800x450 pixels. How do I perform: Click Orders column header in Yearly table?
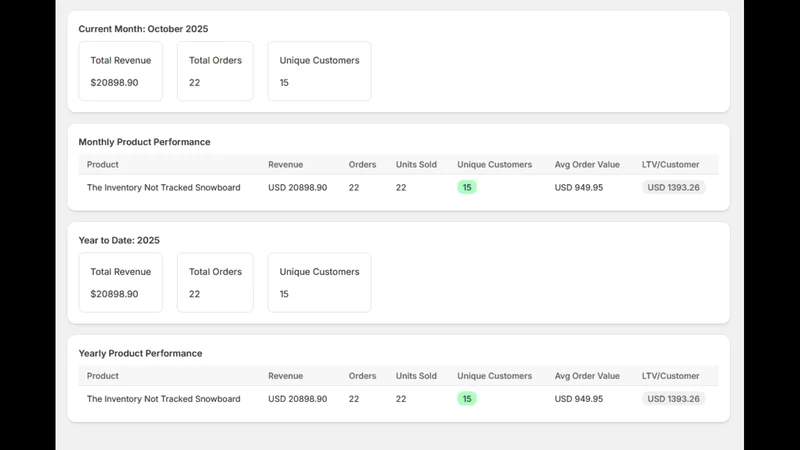[x=362, y=376]
